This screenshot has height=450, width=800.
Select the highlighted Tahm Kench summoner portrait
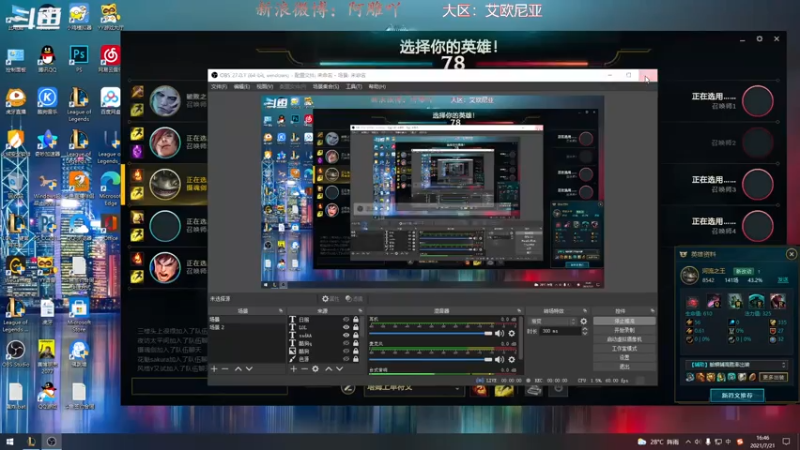pyautogui.click(x=165, y=184)
